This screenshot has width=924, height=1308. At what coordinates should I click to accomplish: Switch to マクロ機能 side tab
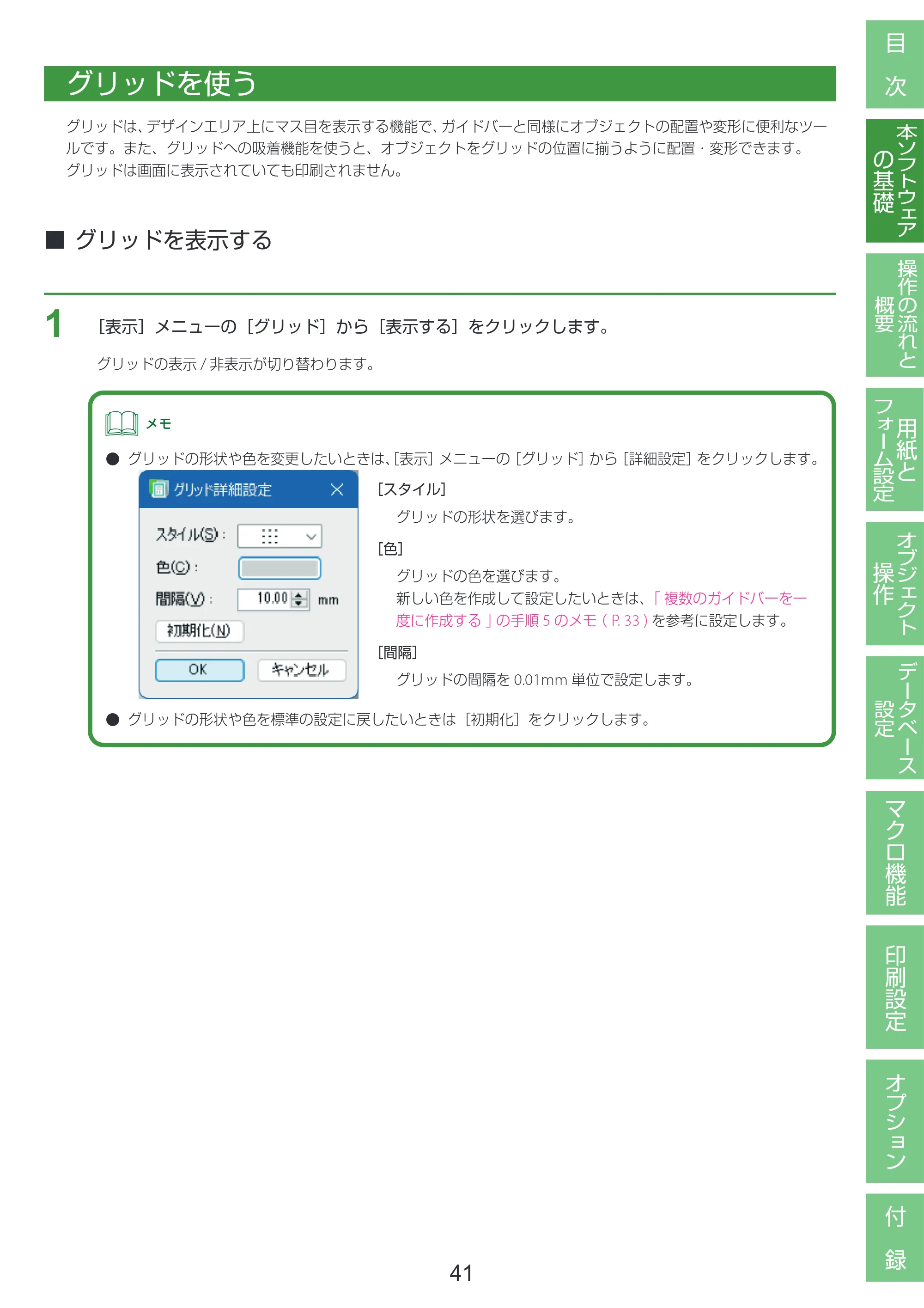click(894, 852)
